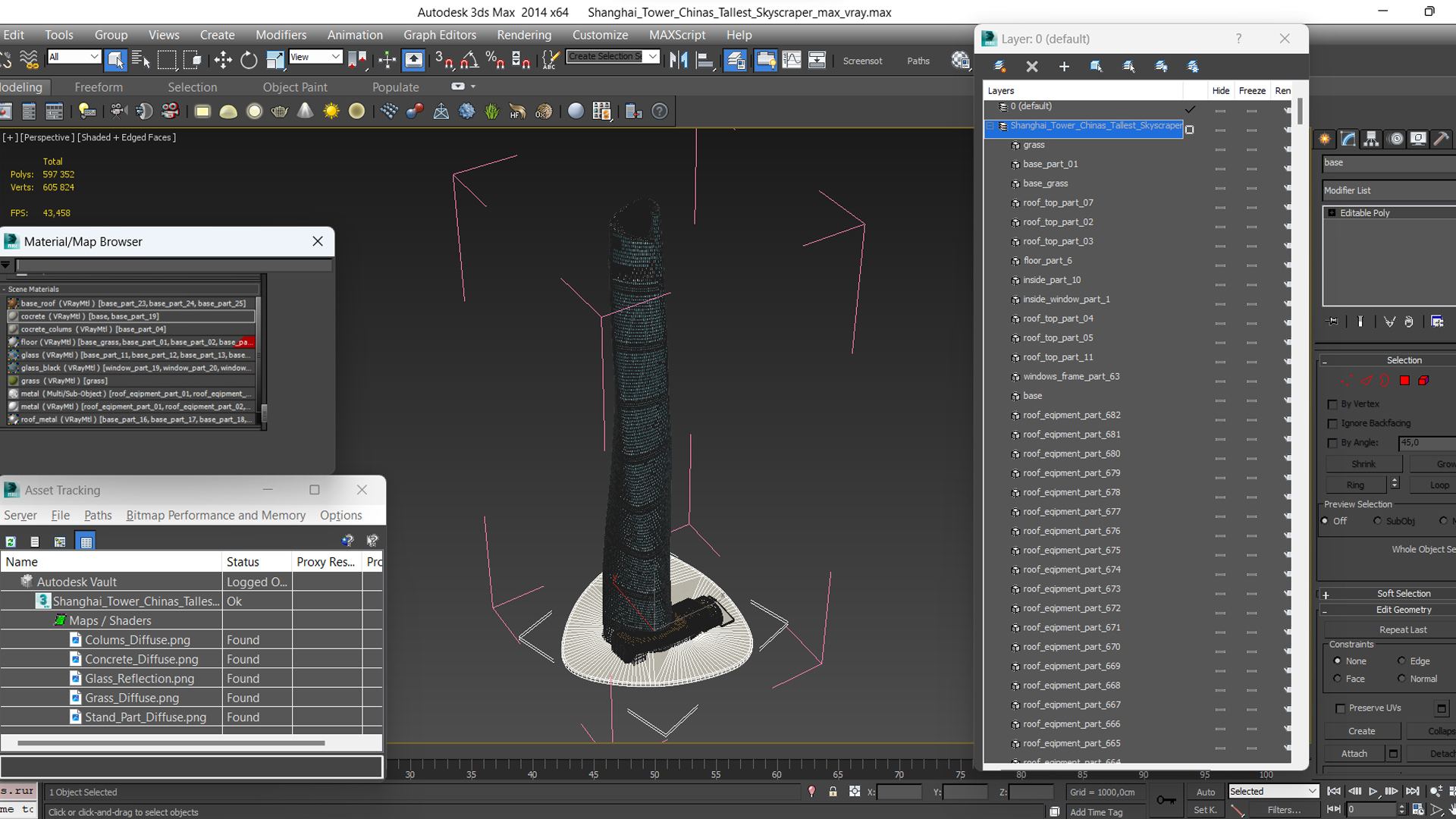Viewport: 1456px width, 819px height.
Task: Activate the Select and Rotate tool
Action: (249, 60)
